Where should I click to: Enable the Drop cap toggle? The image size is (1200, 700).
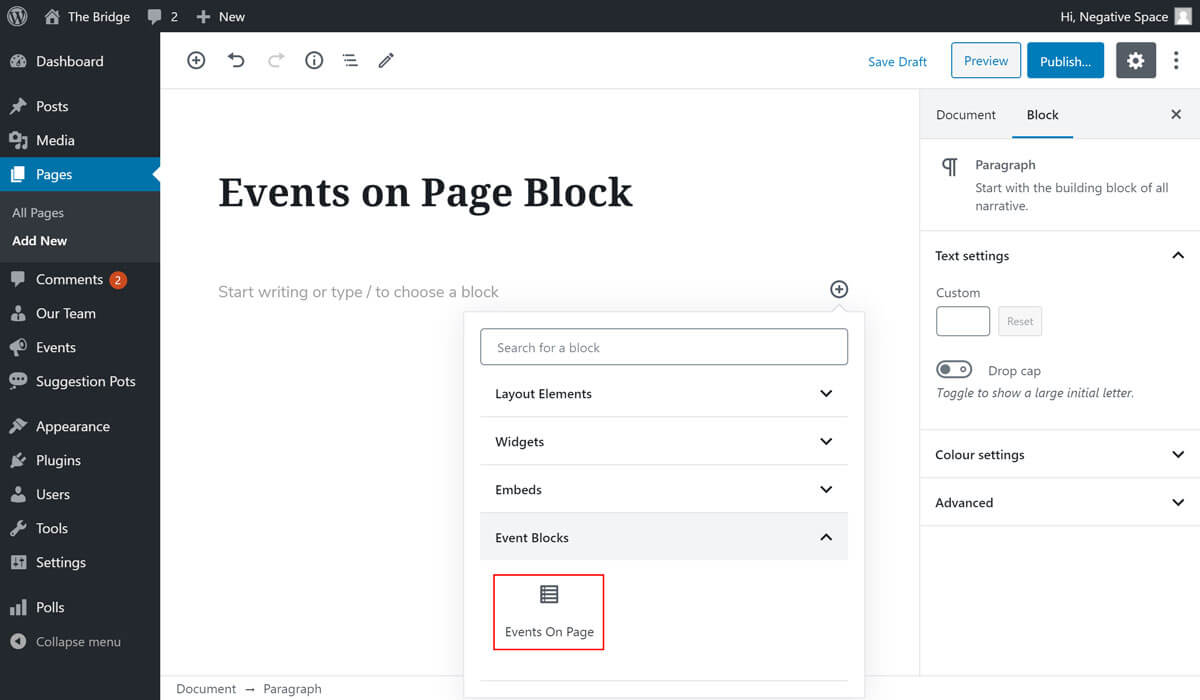pos(954,371)
